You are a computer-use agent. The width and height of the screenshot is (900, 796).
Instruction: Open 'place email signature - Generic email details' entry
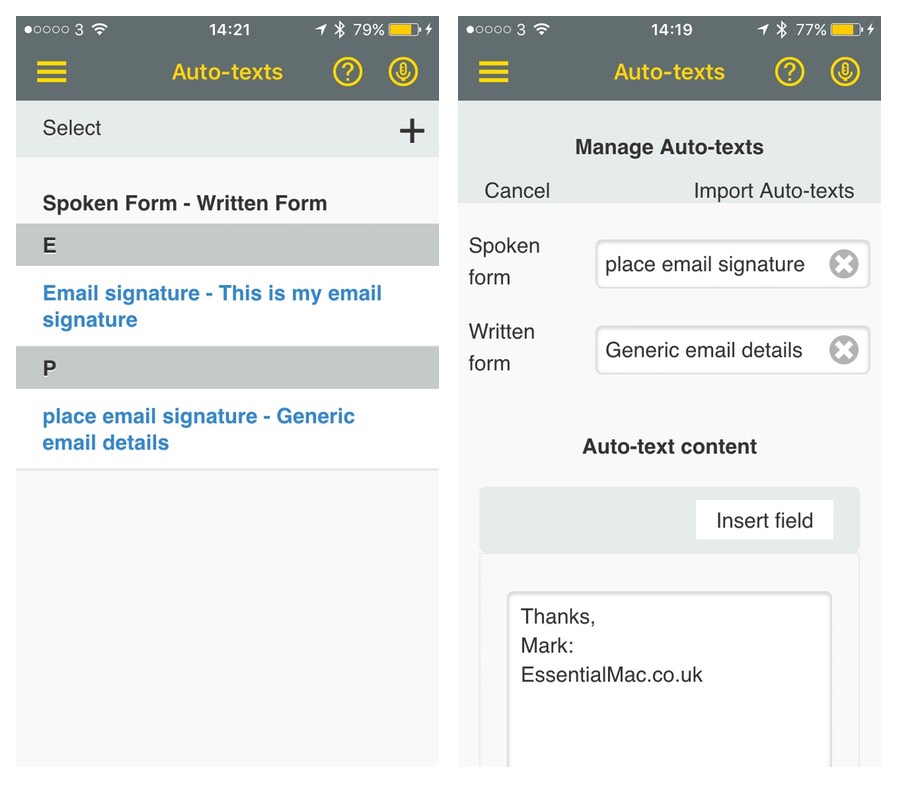click(198, 429)
